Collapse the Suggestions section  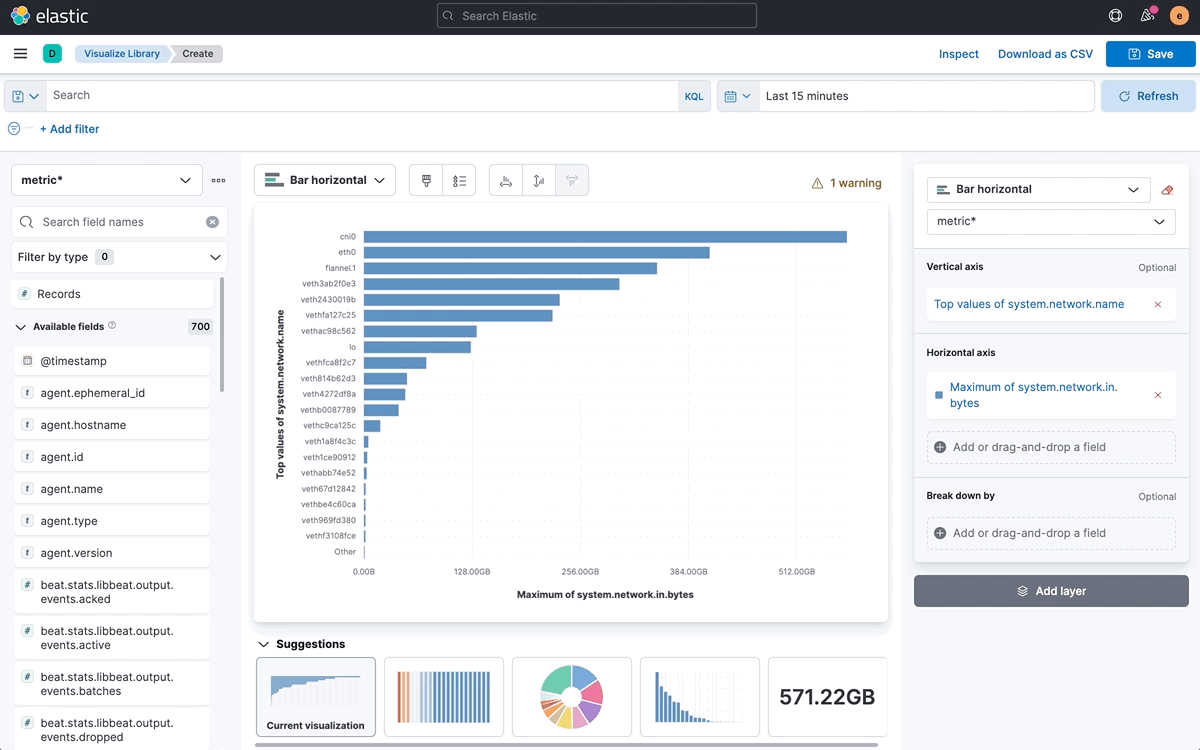(x=264, y=645)
